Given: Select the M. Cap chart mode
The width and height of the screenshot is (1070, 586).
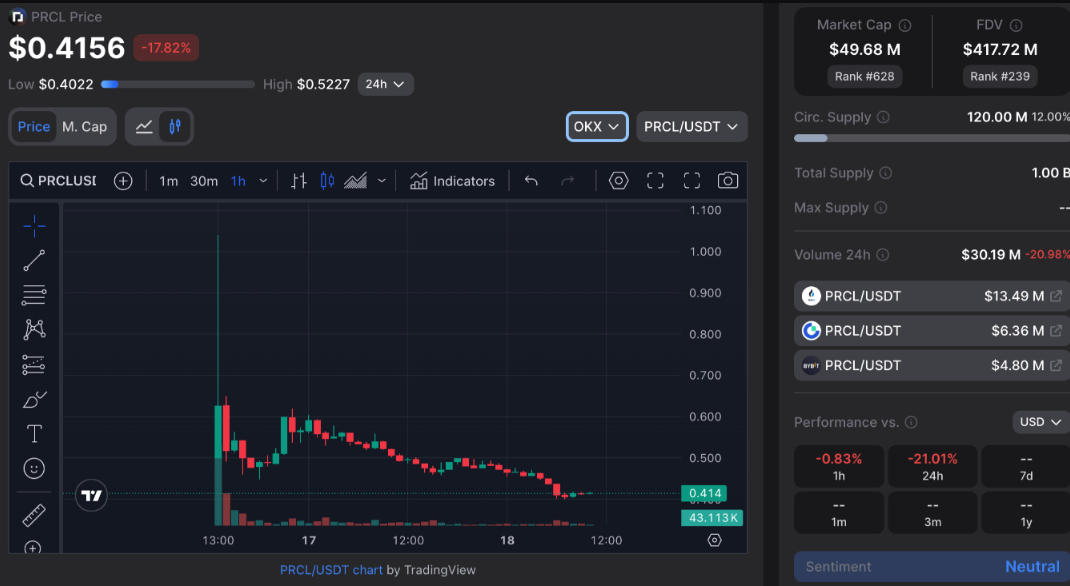Looking at the screenshot, I should coord(85,127).
